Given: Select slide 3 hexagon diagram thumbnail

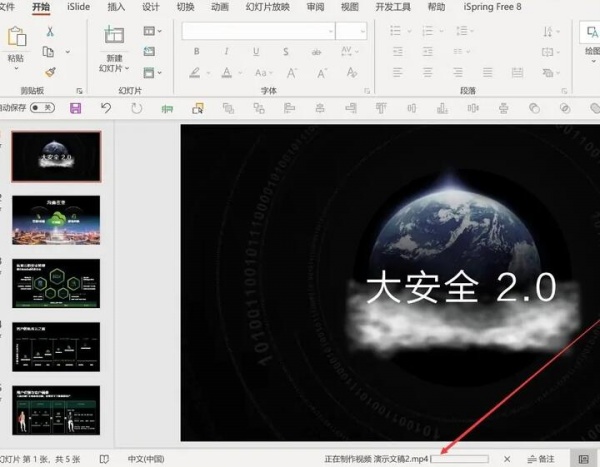Looking at the screenshot, I should tap(56, 284).
